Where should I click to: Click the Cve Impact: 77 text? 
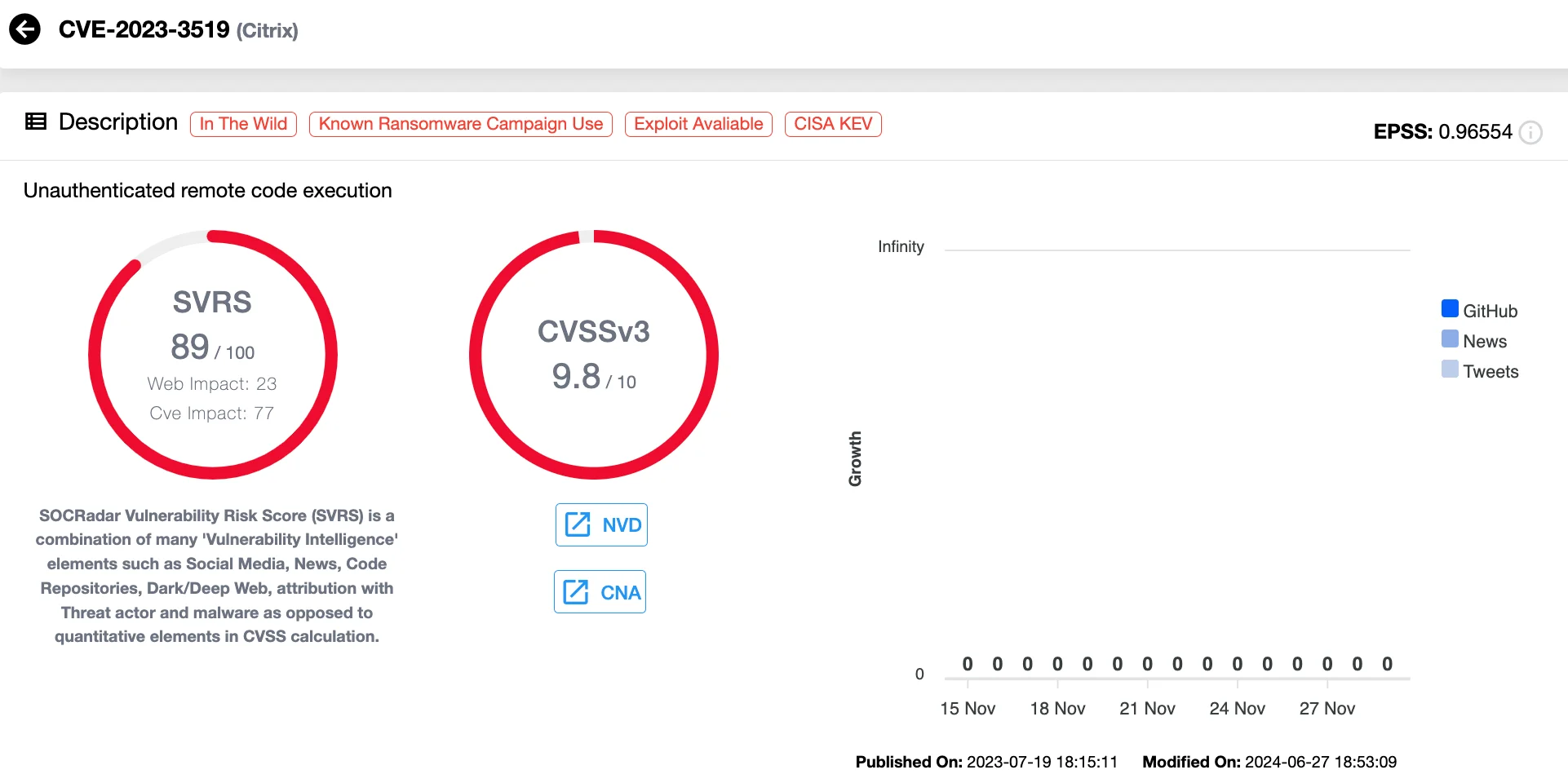212,413
